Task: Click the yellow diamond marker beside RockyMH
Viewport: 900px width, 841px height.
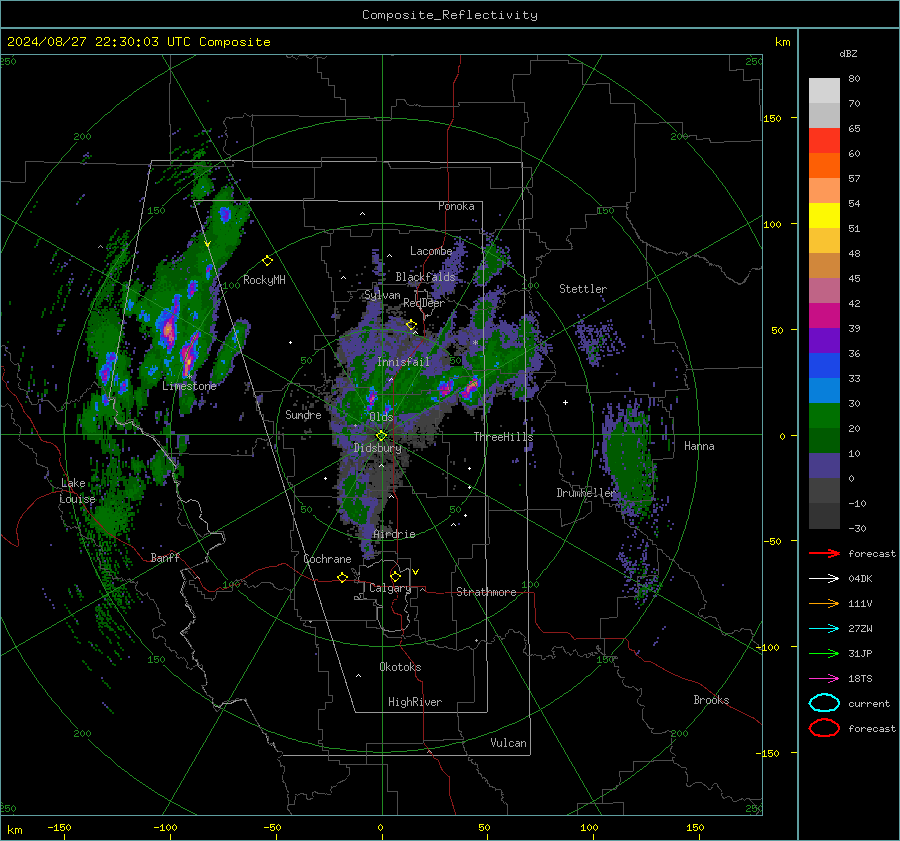Action: click(267, 261)
